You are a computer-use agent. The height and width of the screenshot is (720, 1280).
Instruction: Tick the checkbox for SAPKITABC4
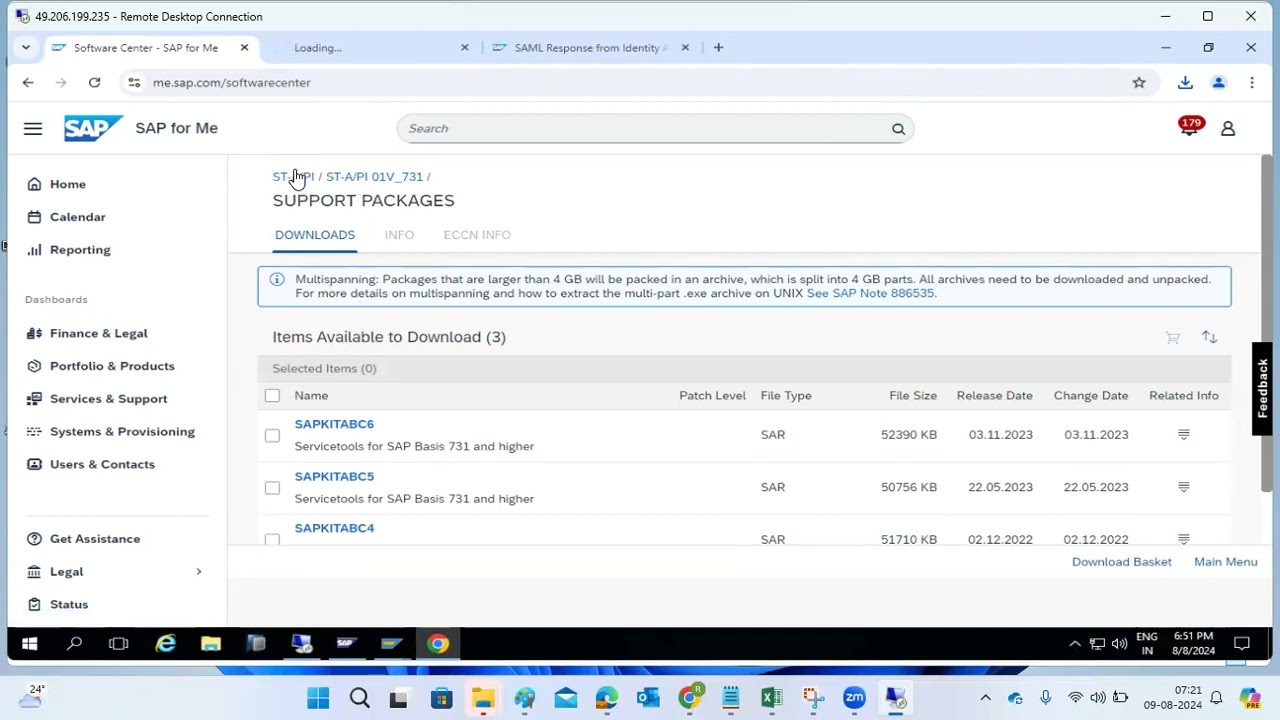pos(272,539)
